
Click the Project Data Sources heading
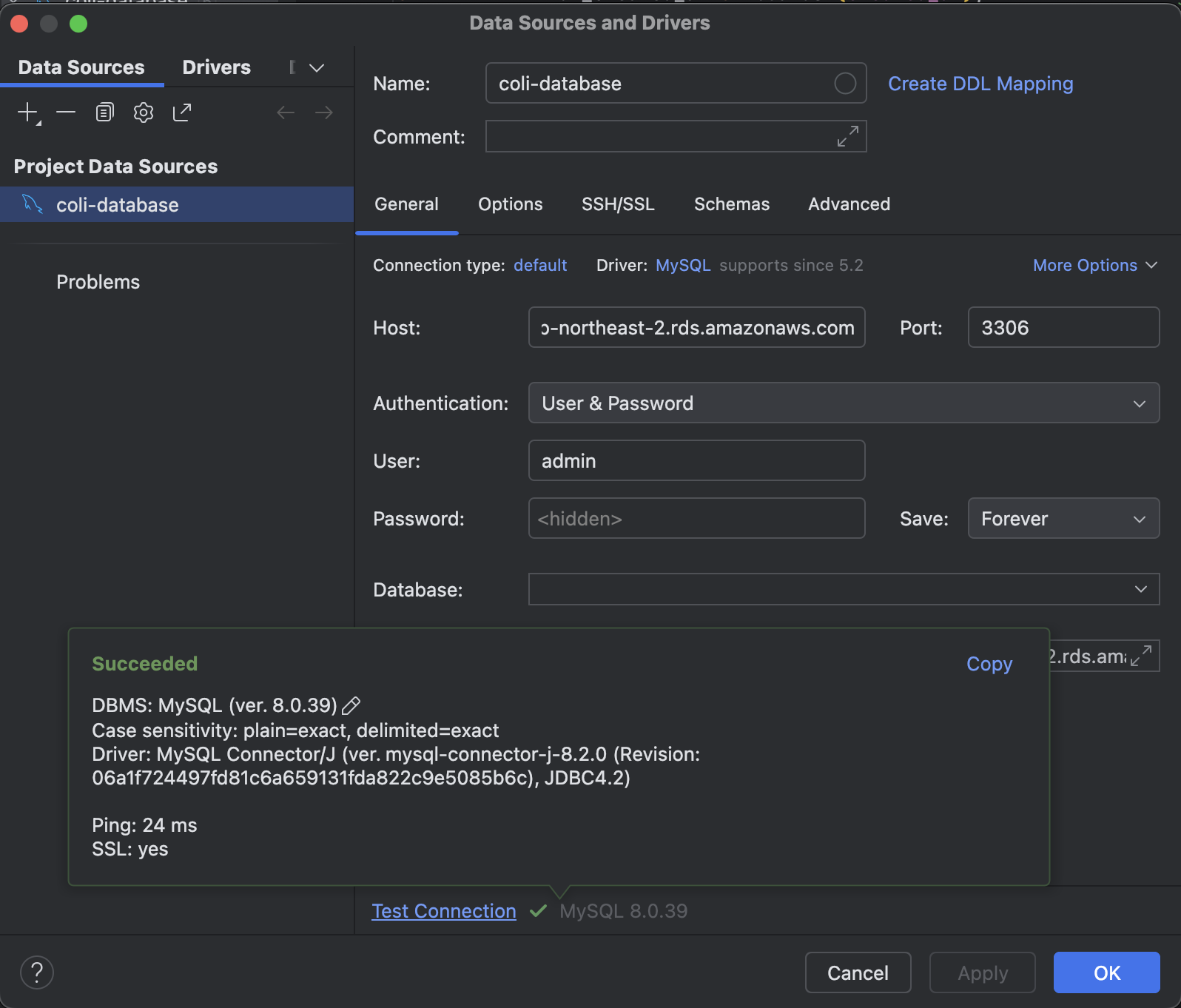coord(115,167)
